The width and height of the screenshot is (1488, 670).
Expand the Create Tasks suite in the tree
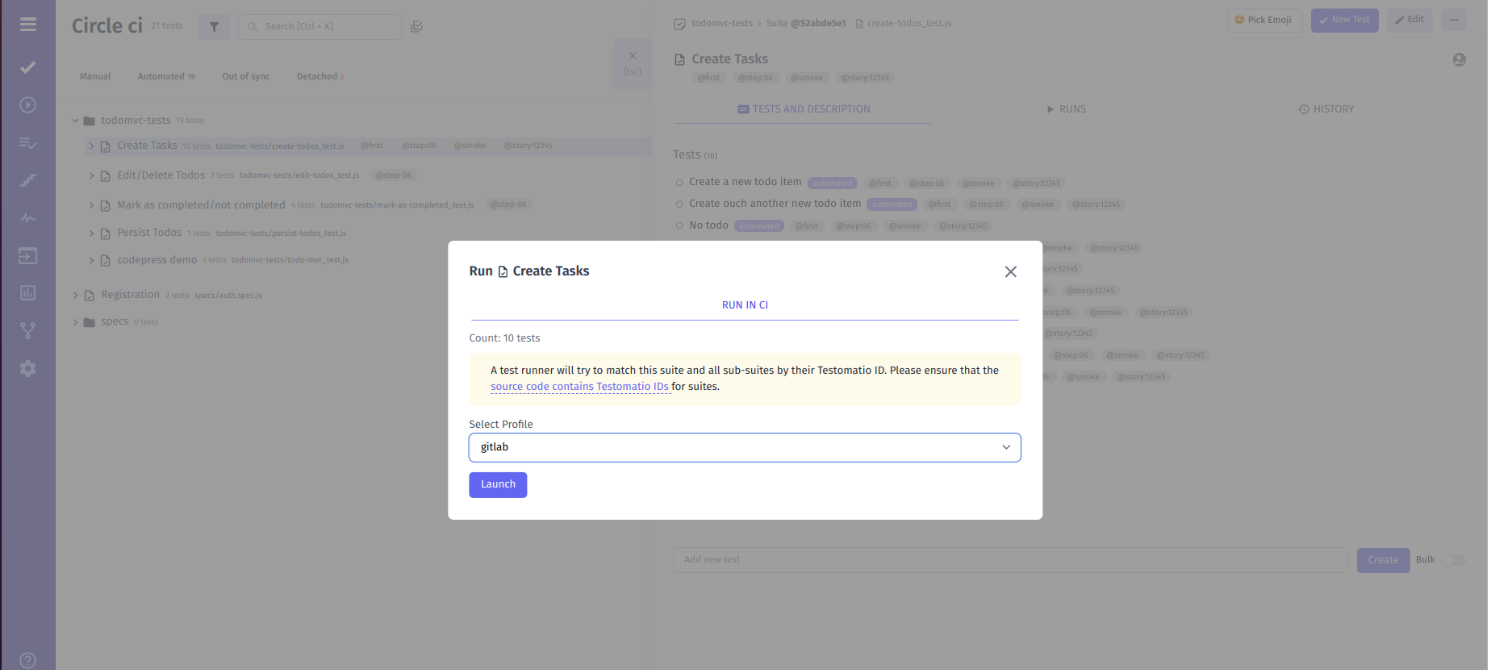point(90,145)
